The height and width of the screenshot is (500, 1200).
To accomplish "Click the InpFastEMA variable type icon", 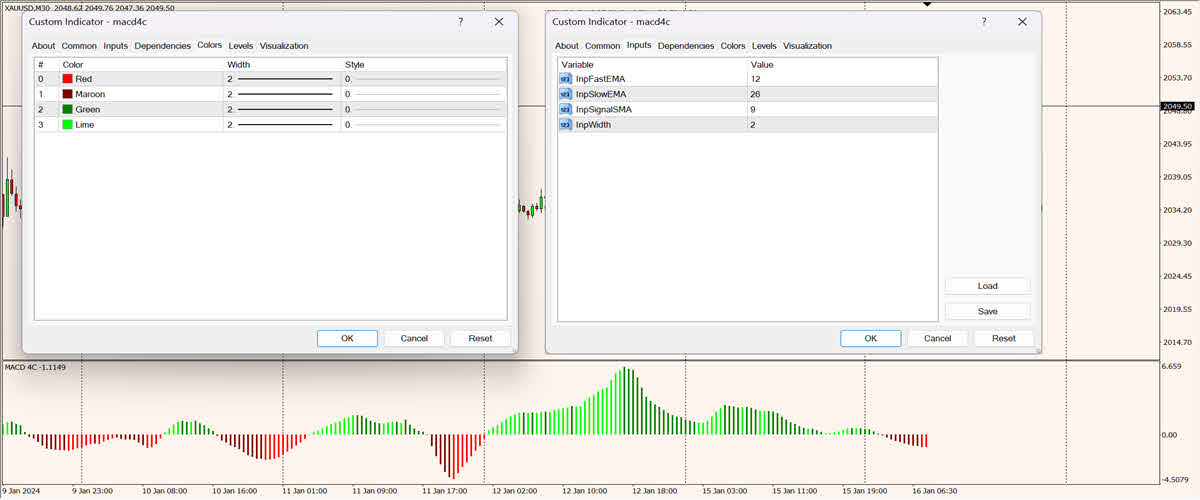I will pyautogui.click(x=566, y=79).
